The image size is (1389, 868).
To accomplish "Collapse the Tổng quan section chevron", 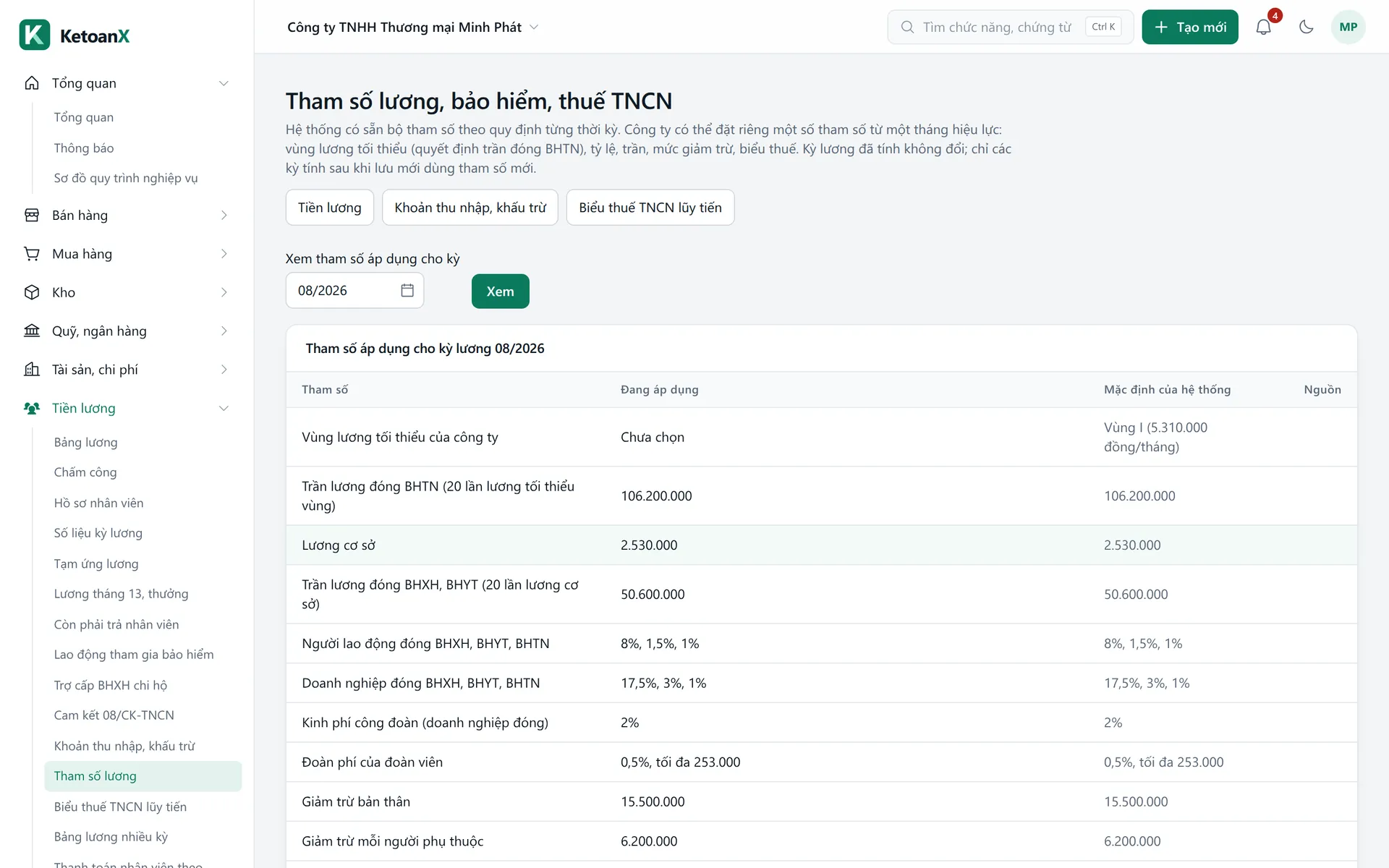I will 224,83.
